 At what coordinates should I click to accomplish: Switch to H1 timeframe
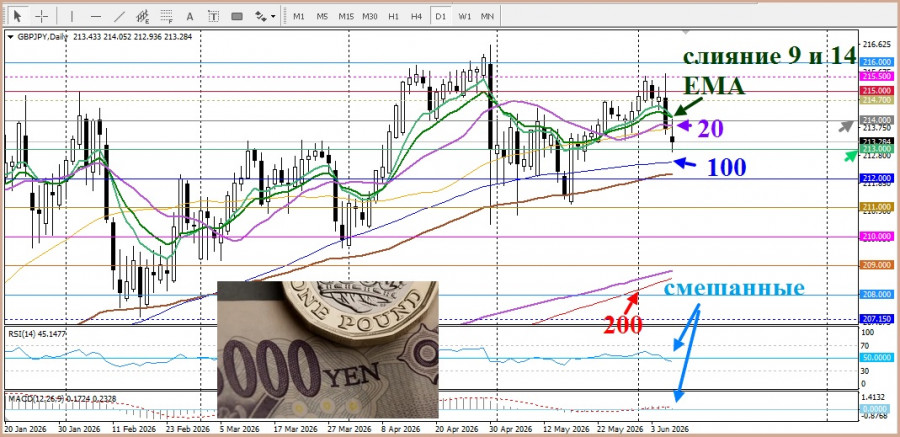(393, 16)
